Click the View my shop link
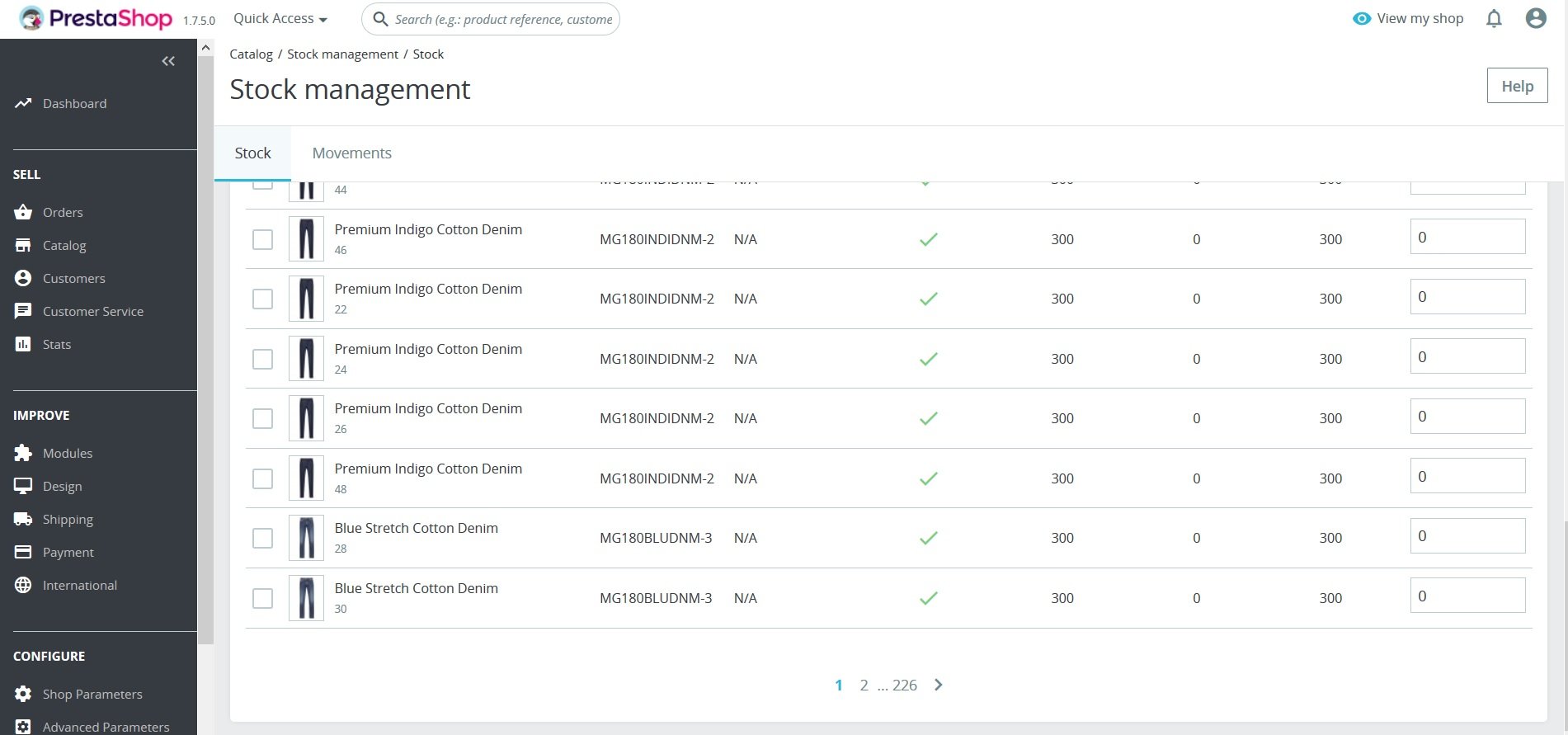 [x=1408, y=18]
